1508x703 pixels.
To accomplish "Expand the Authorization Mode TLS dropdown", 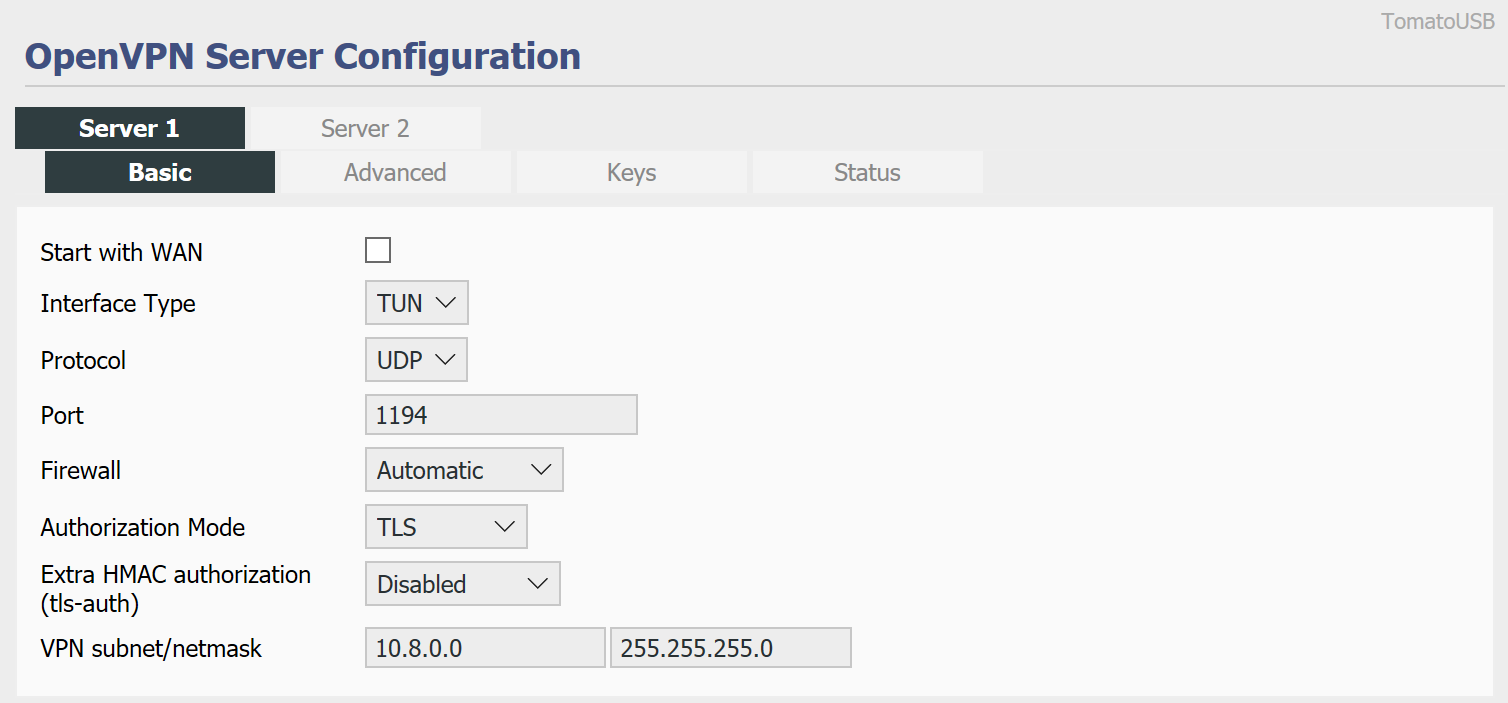I will tap(446, 527).
